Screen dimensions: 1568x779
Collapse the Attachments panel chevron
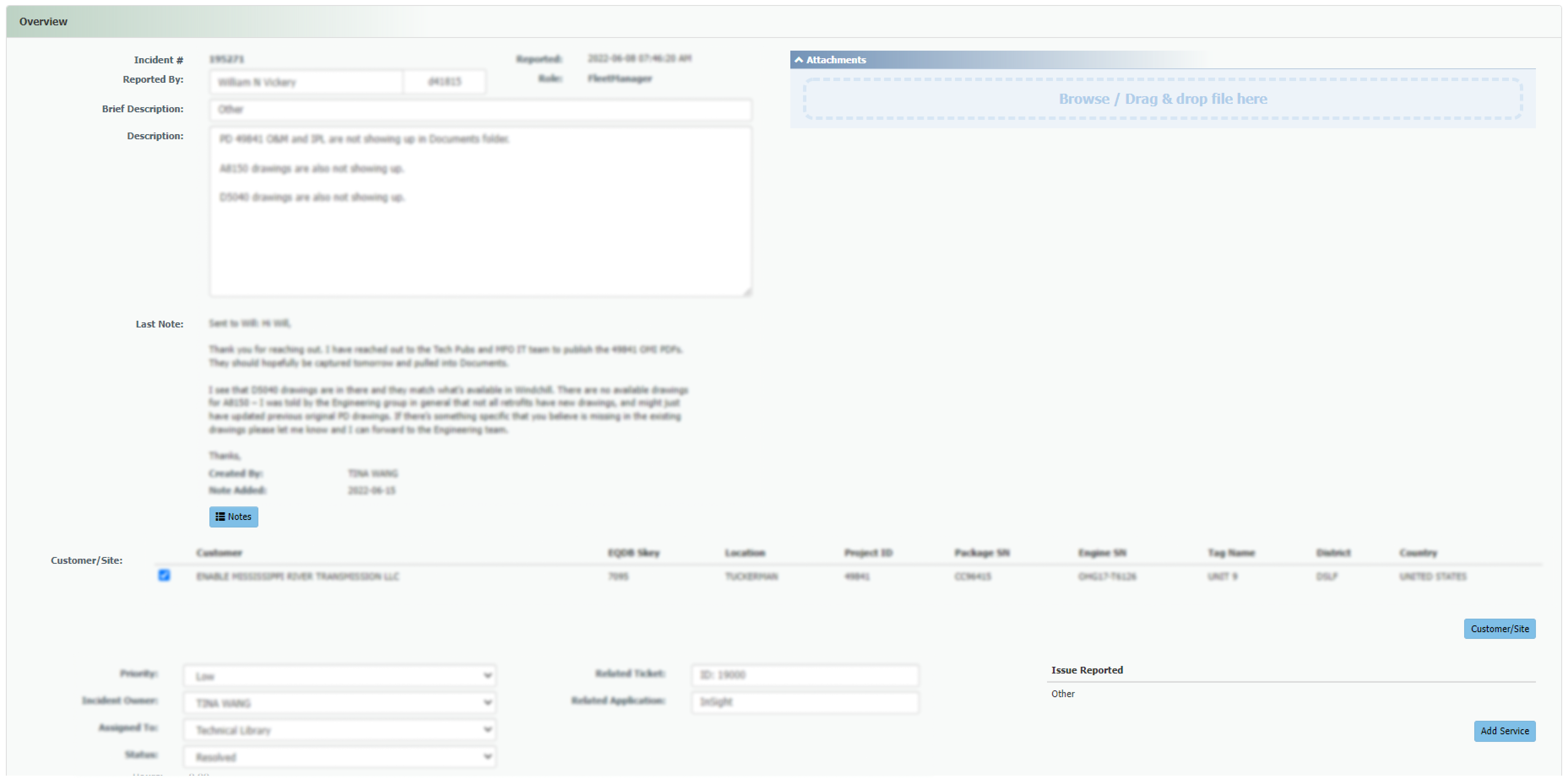point(799,60)
